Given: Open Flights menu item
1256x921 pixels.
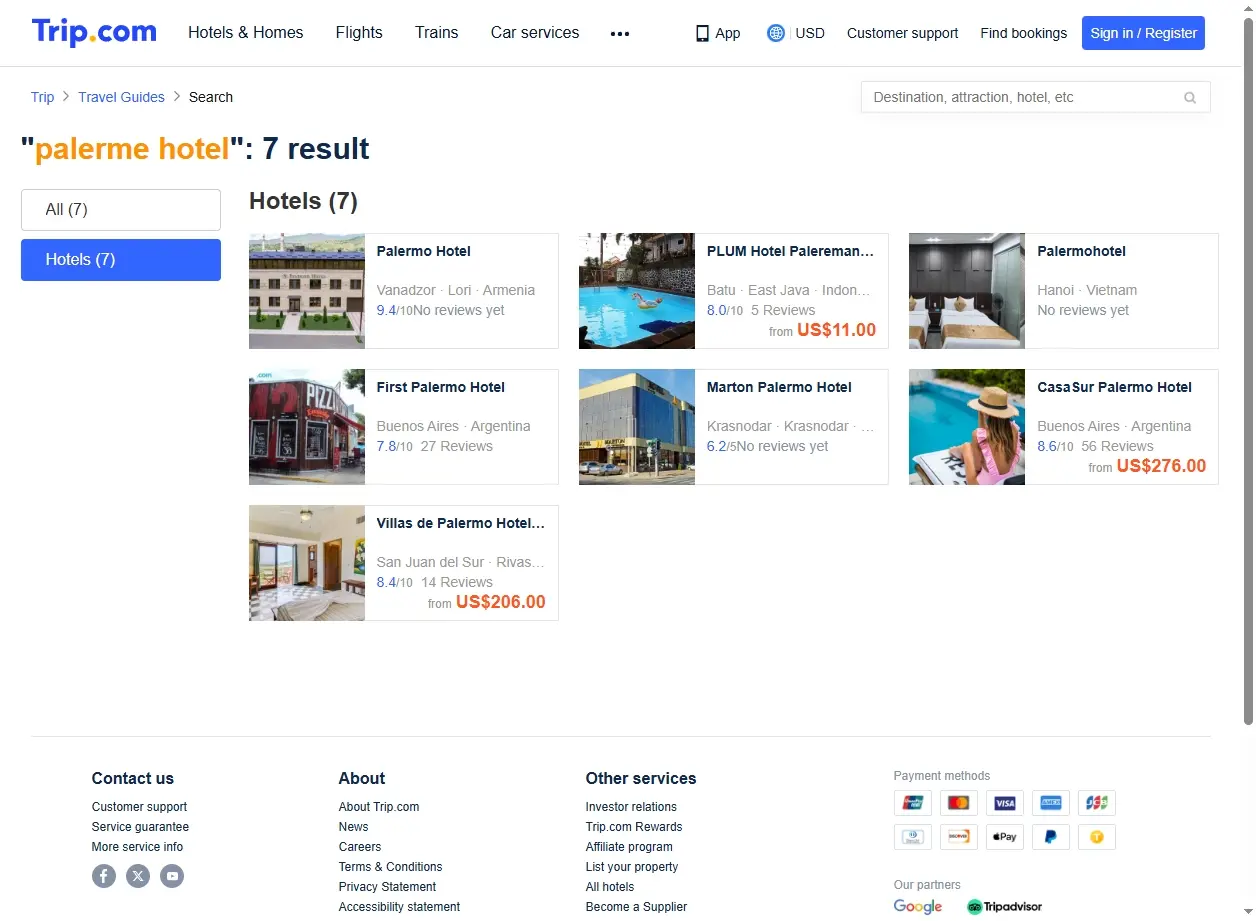Looking at the screenshot, I should pyautogui.click(x=359, y=33).
